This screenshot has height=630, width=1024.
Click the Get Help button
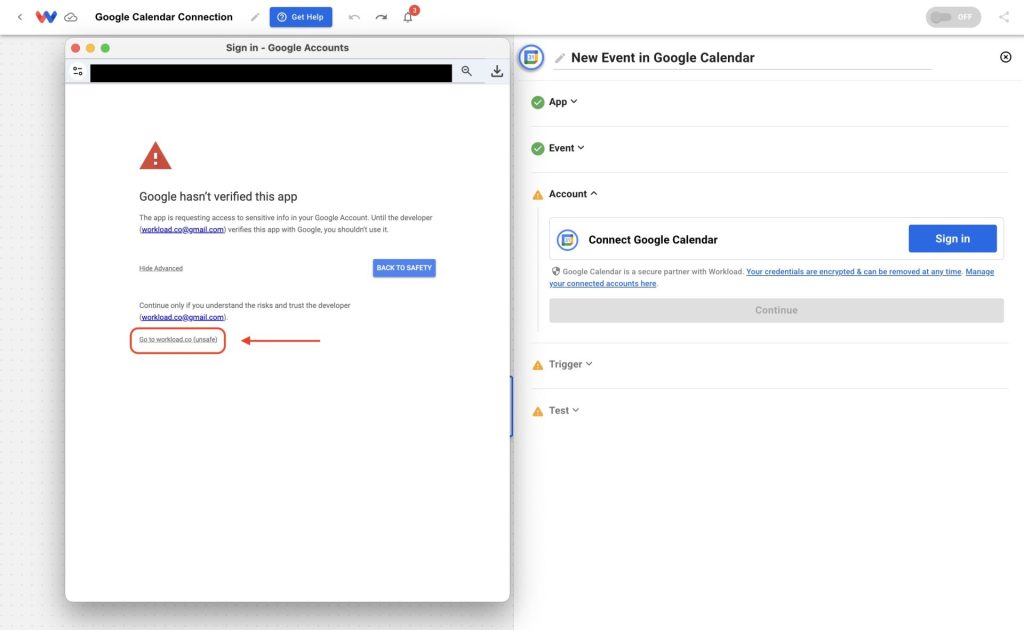tap(300, 17)
